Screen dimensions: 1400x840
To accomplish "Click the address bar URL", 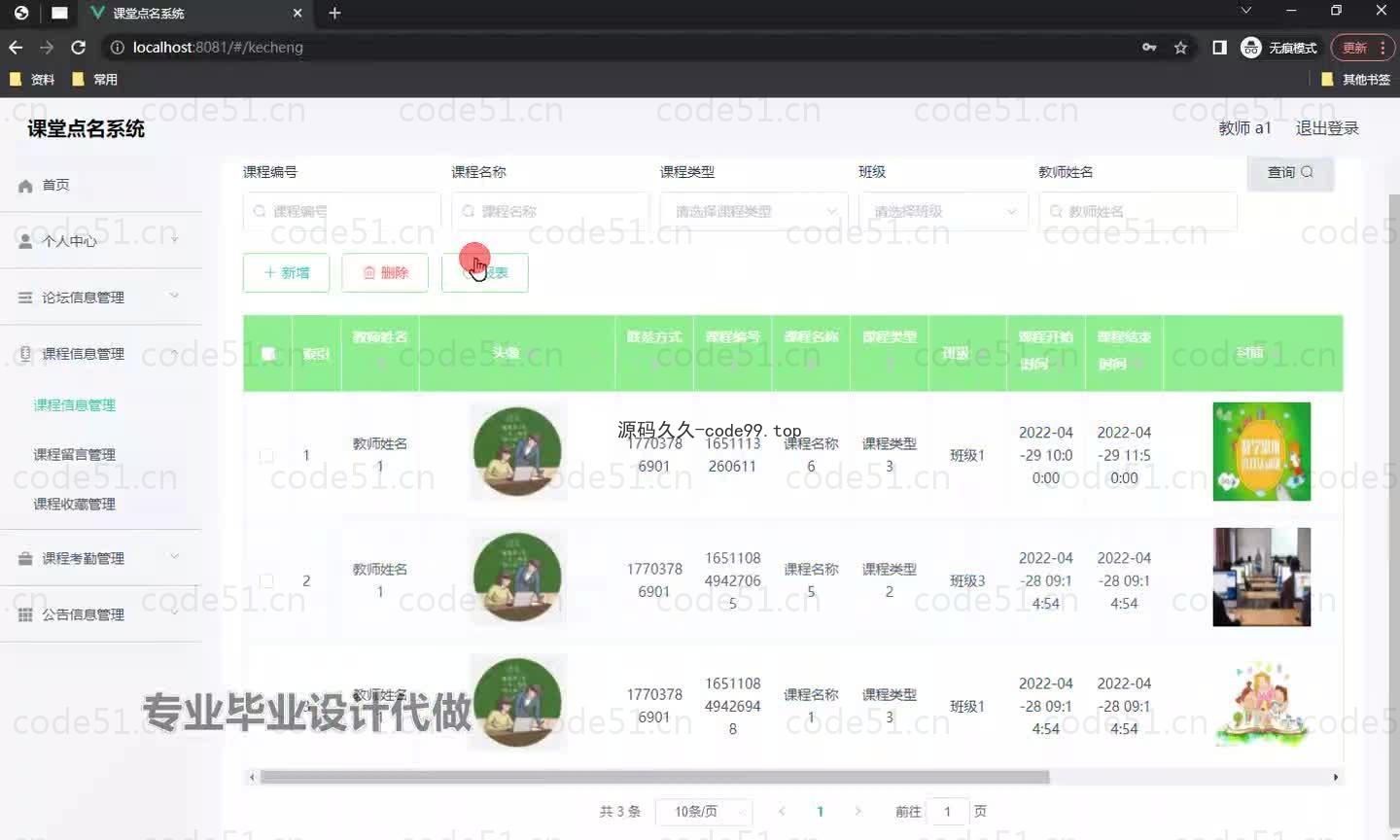I will [x=218, y=47].
